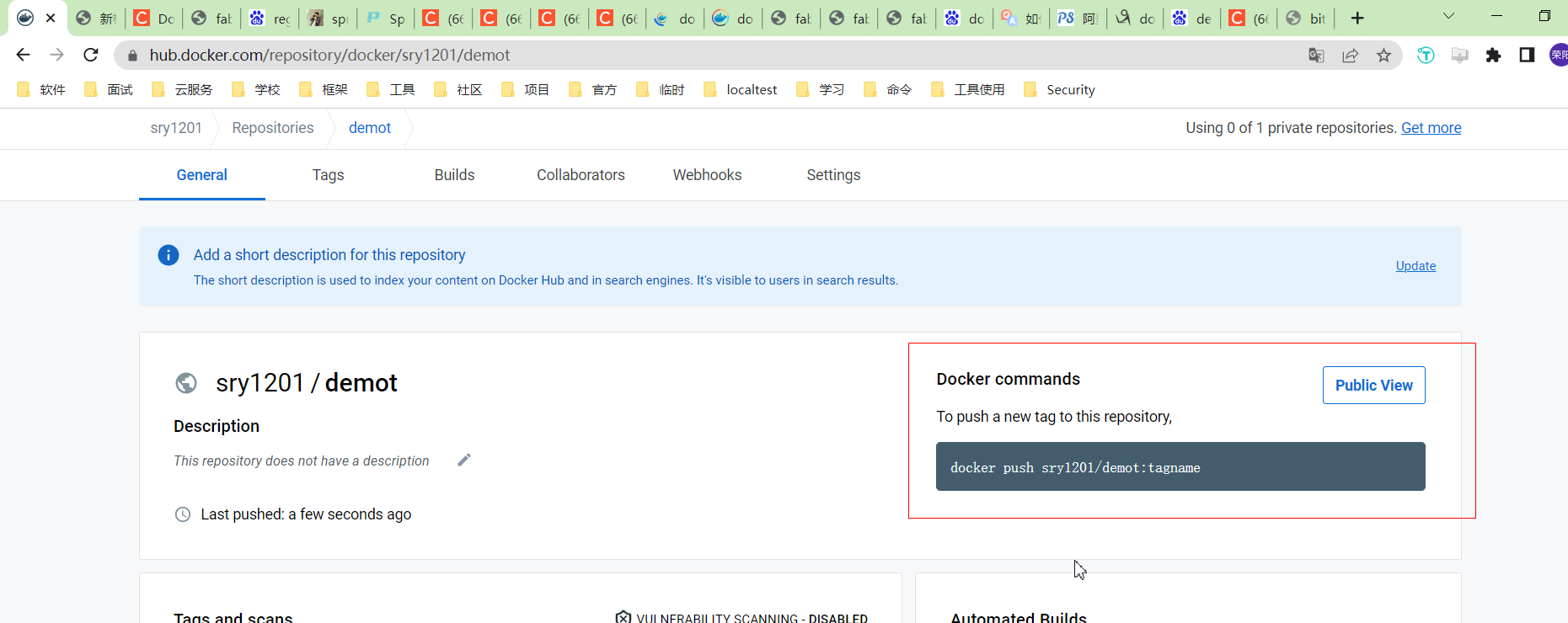Open the teal circular extension icon

click(1426, 55)
